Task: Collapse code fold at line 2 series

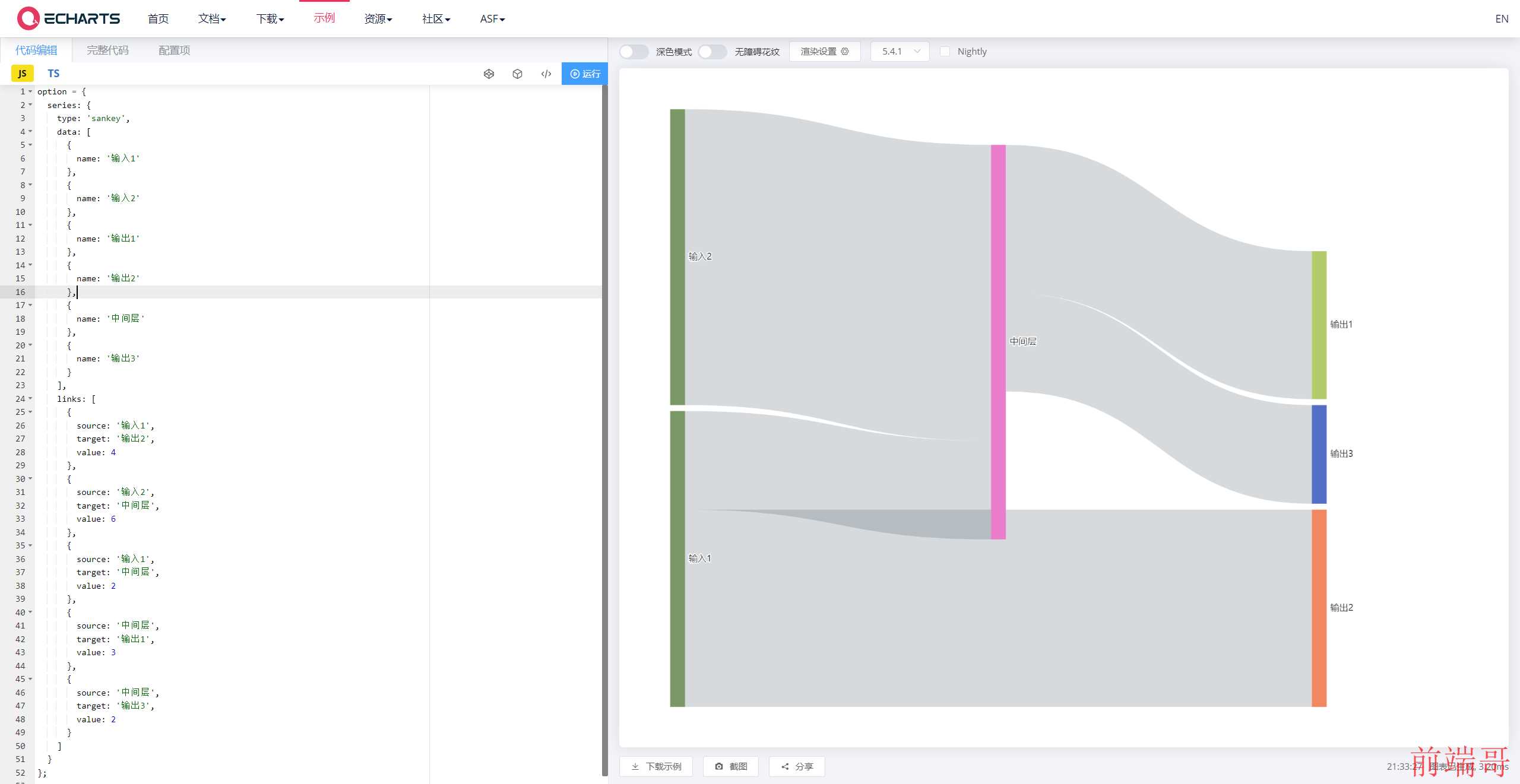Action: coord(30,105)
